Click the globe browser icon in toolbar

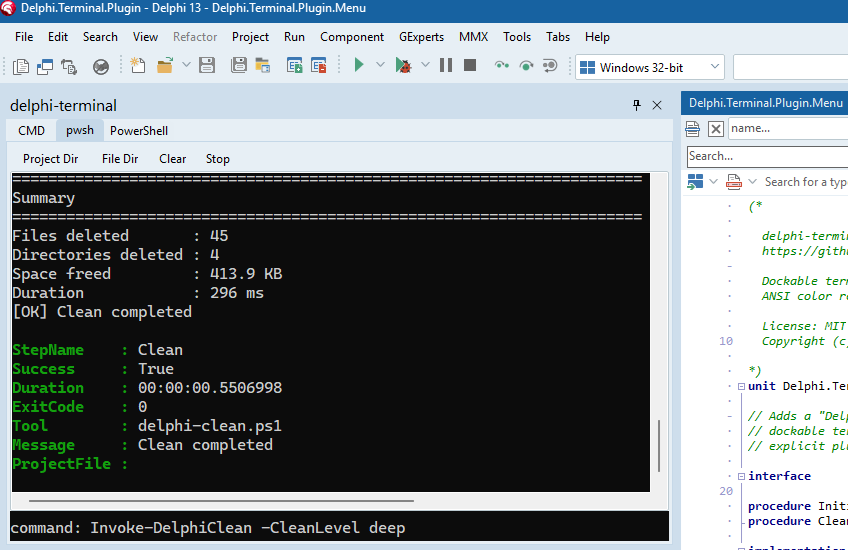(101, 67)
